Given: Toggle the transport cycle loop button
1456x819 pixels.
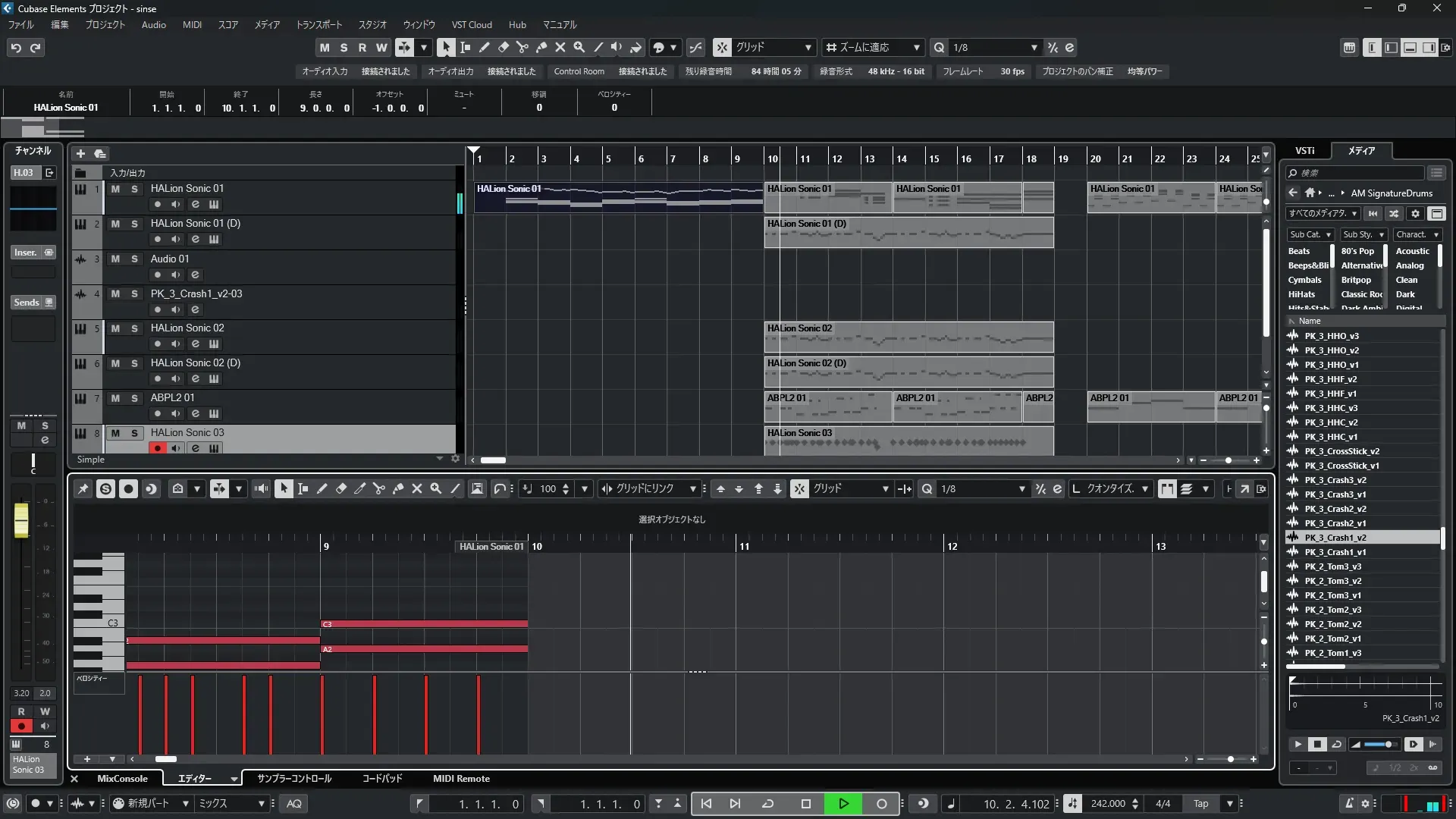Looking at the screenshot, I should 767,804.
